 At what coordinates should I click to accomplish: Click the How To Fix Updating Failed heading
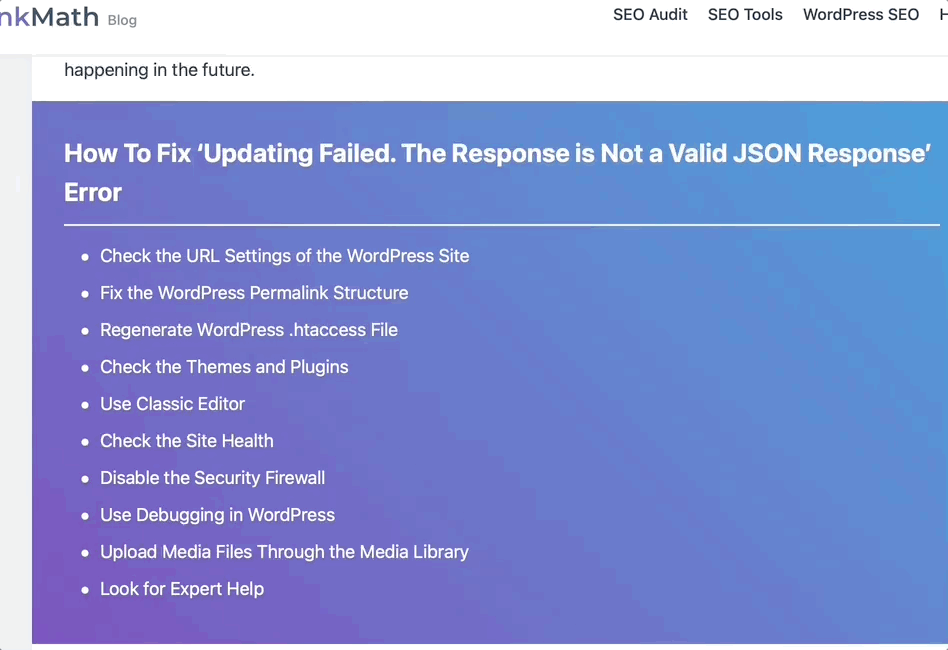pyautogui.click(x=497, y=172)
